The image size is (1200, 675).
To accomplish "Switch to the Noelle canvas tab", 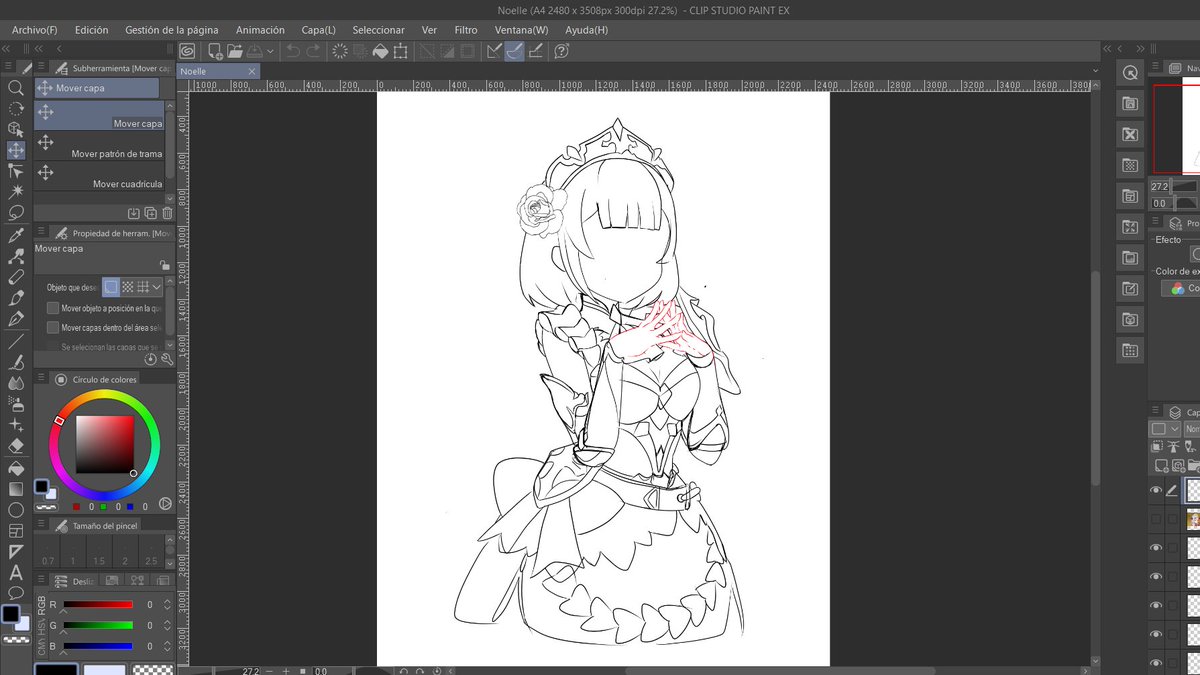I will point(218,71).
